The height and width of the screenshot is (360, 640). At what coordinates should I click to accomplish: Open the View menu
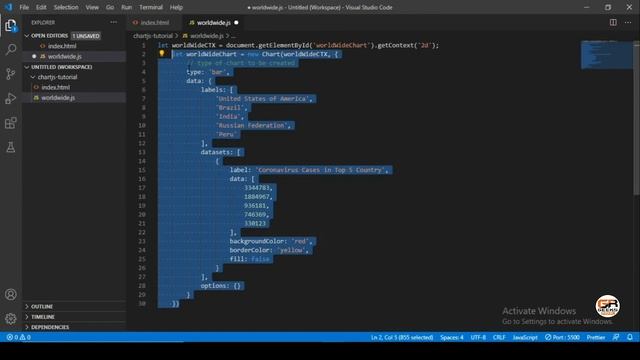pyautogui.click(x=92, y=7)
